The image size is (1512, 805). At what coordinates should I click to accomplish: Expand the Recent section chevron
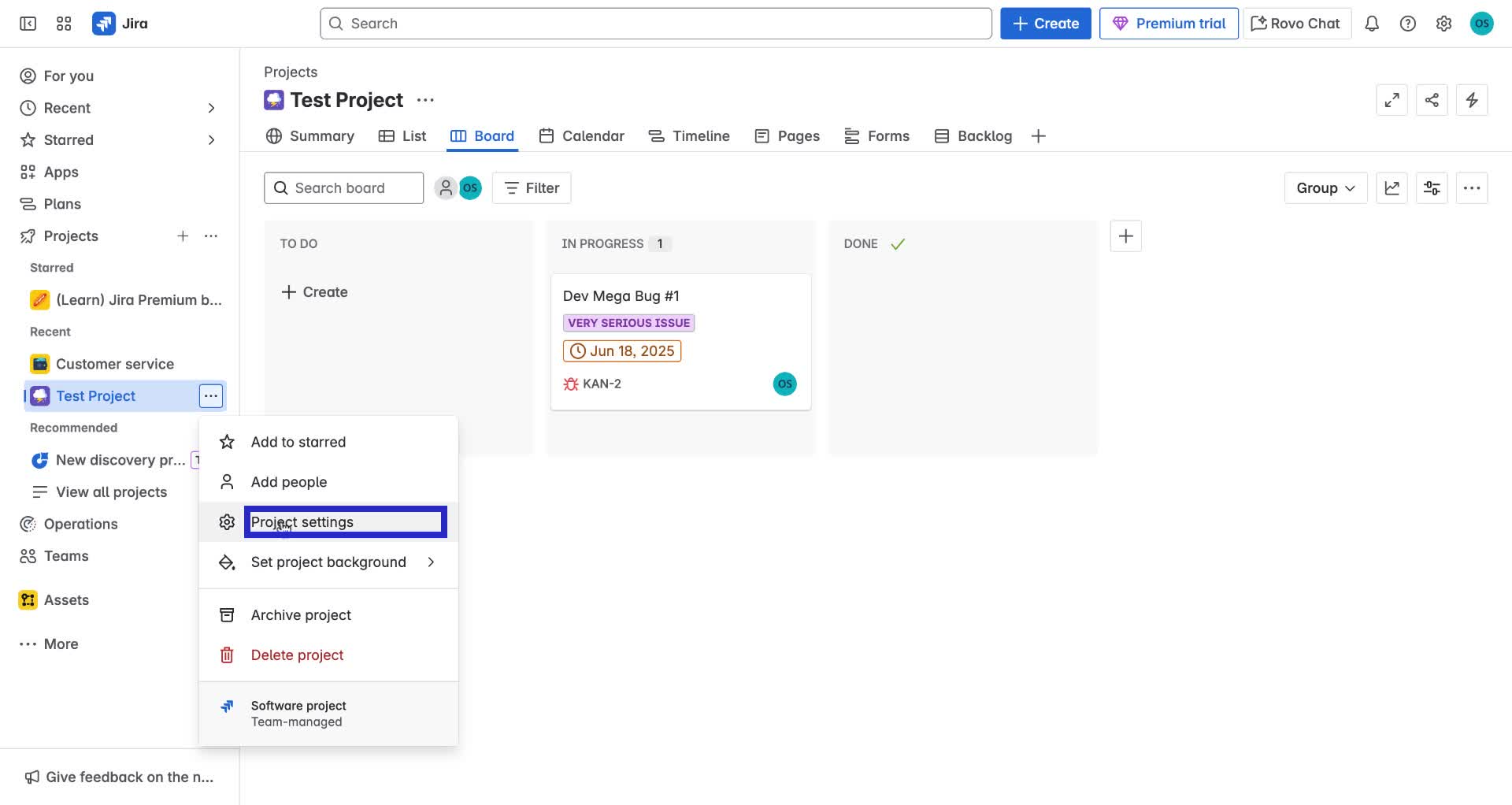[x=211, y=108]
